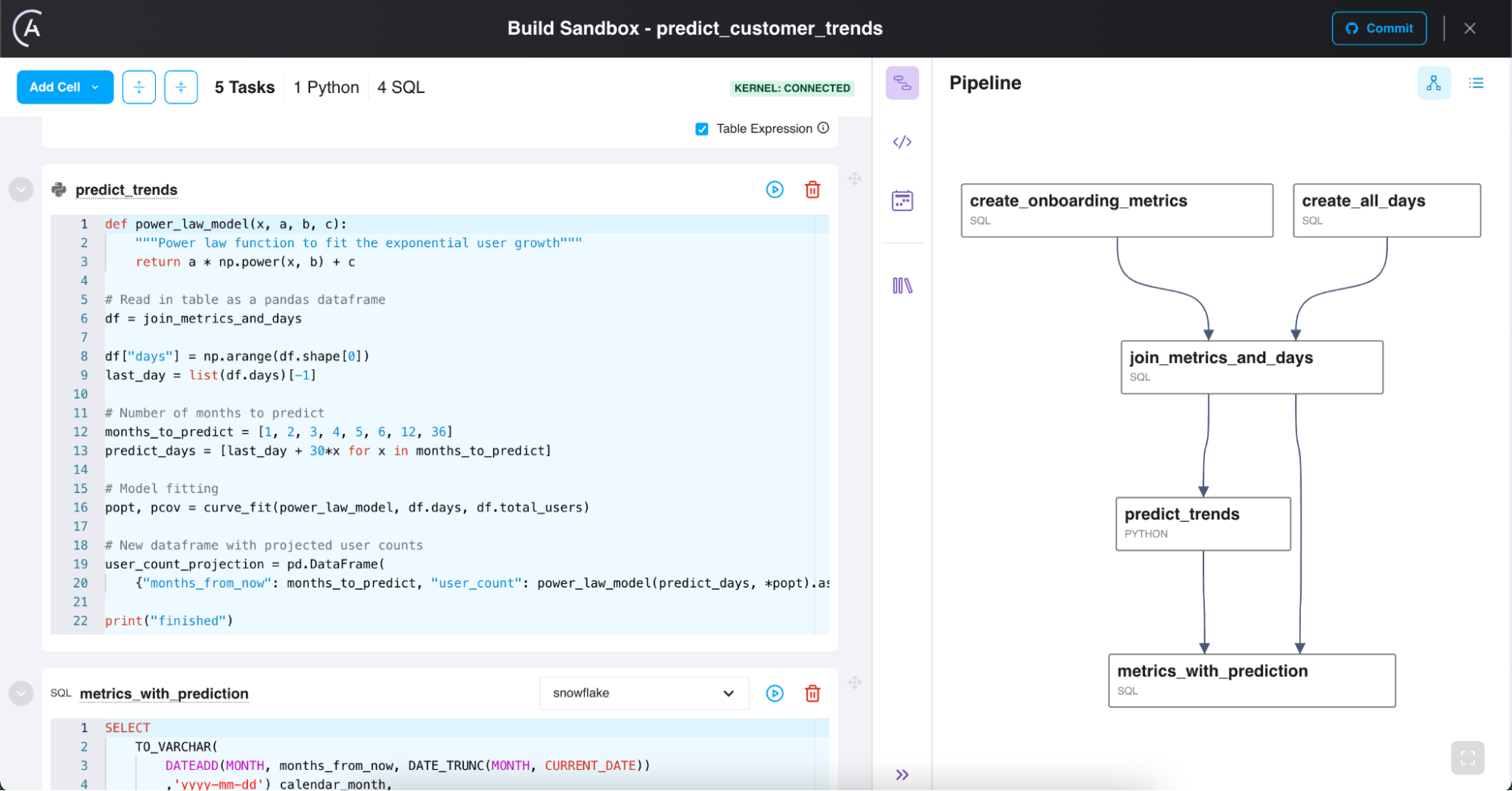Delete the predict_trends cell
1512x791 pixels.
click(x=812, y=190)
